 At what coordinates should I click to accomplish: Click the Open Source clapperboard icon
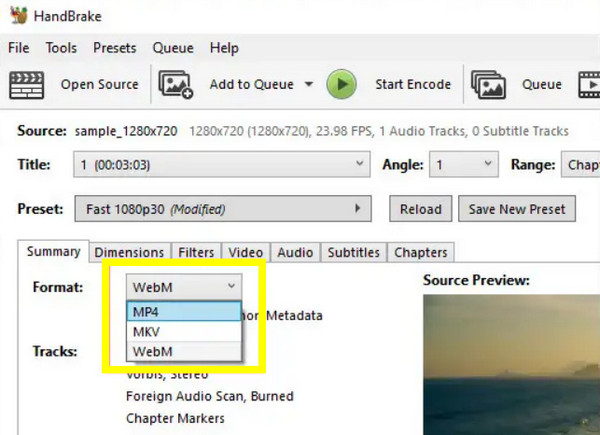(26, 85)
